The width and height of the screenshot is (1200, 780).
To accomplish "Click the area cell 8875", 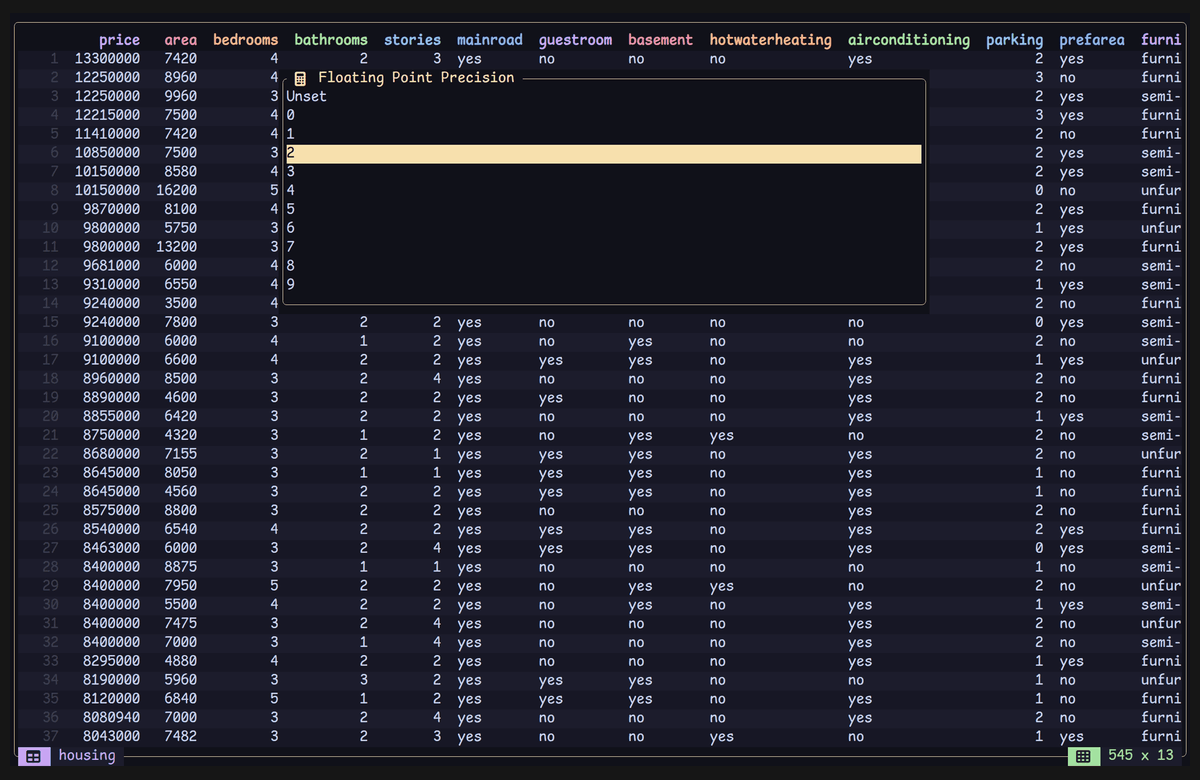I will [x=181, y=567].
